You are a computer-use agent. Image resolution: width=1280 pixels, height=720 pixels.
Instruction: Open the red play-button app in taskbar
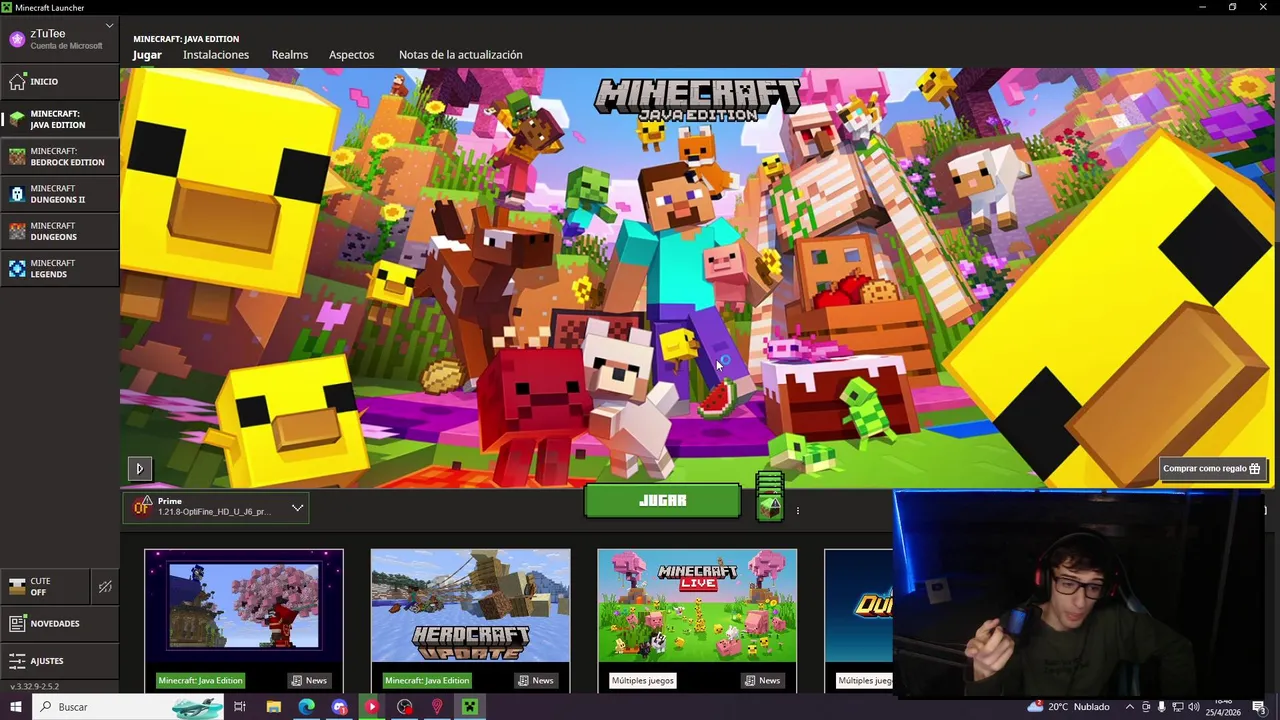(x=371, y=707)
